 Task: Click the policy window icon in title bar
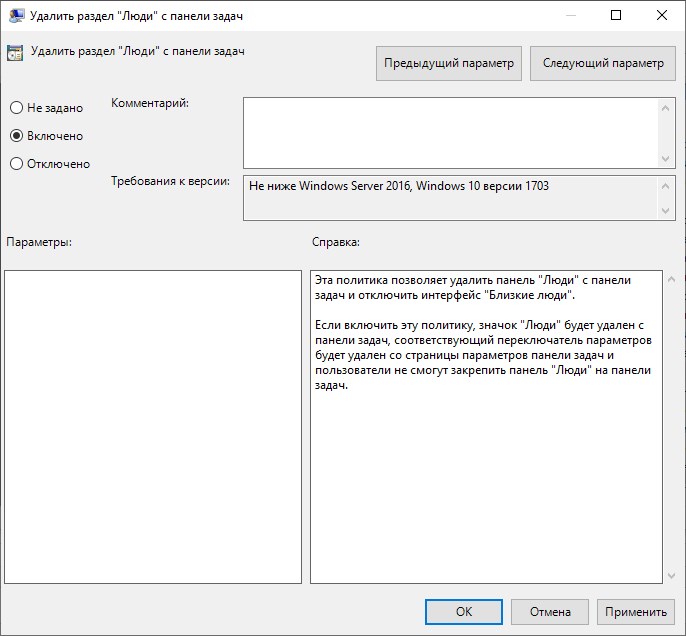click(16, 16)
